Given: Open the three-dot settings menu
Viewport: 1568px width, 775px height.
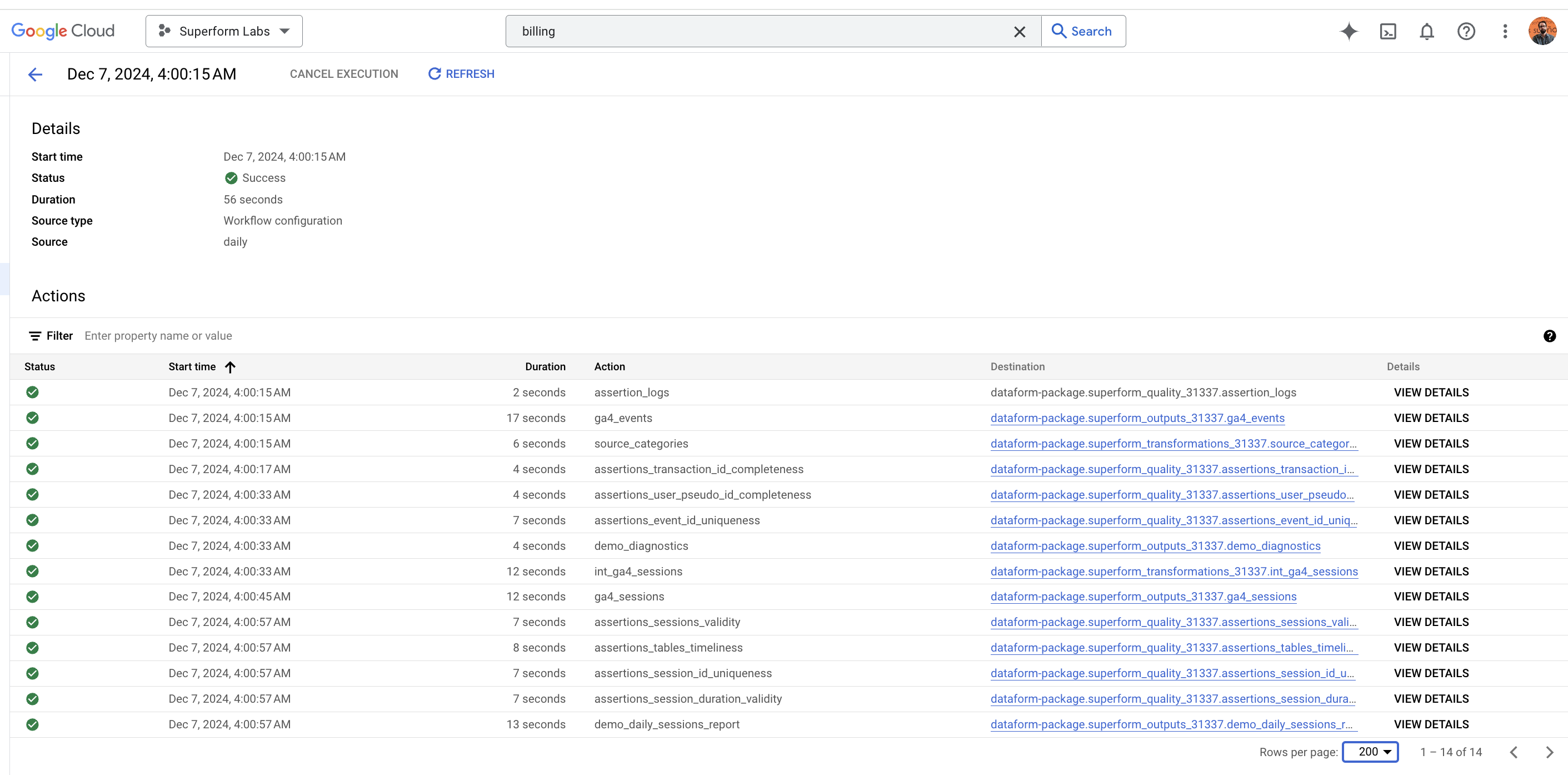Looking at the screenshot, I should click(1505, 31).
